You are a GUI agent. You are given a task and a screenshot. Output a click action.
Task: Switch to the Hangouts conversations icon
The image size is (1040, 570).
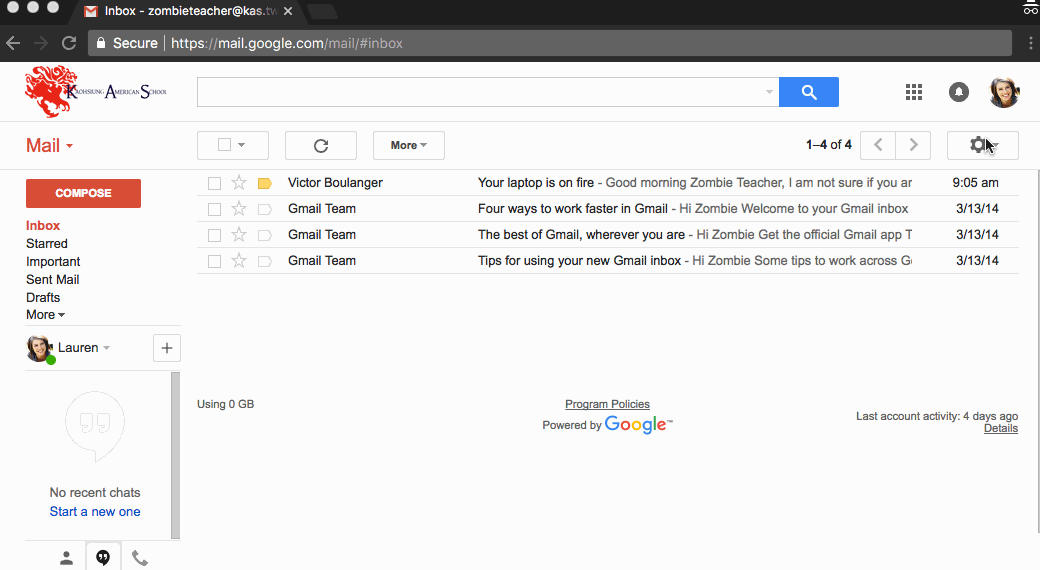tap(103, 557)
